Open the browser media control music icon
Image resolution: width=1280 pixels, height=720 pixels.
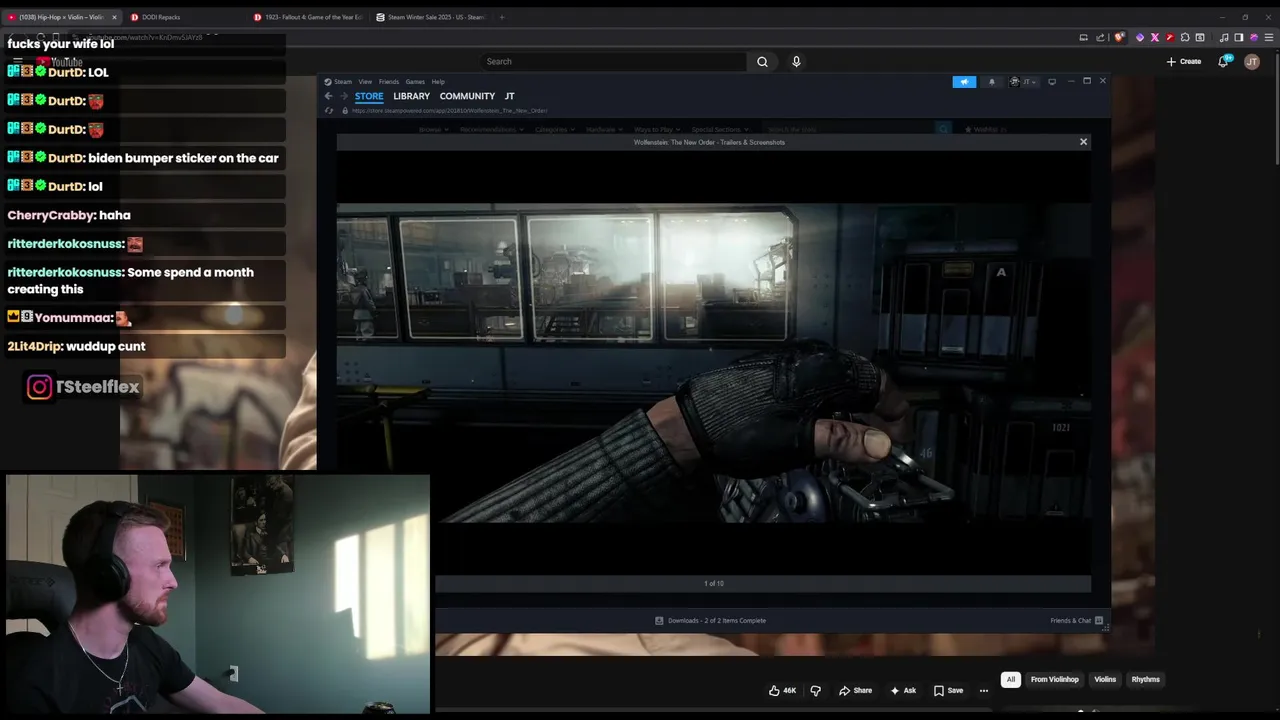tap(1224, 38)
